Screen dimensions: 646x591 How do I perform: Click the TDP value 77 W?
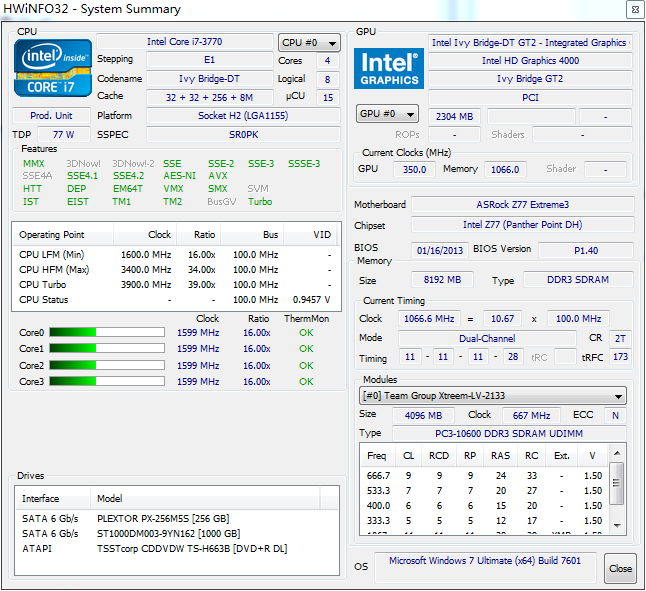[x=63, y=135]
